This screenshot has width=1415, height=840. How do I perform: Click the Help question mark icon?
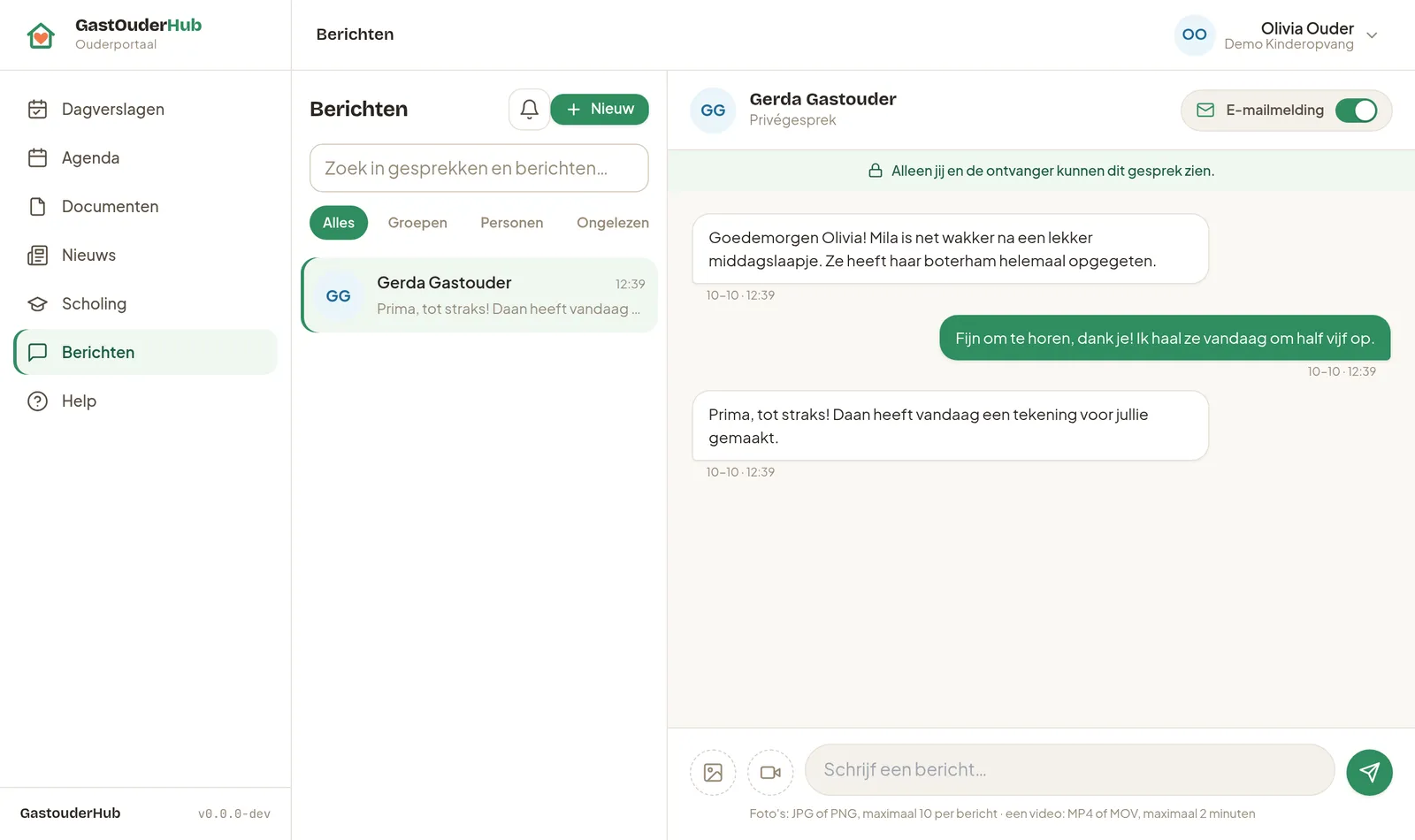click(37, 401)
